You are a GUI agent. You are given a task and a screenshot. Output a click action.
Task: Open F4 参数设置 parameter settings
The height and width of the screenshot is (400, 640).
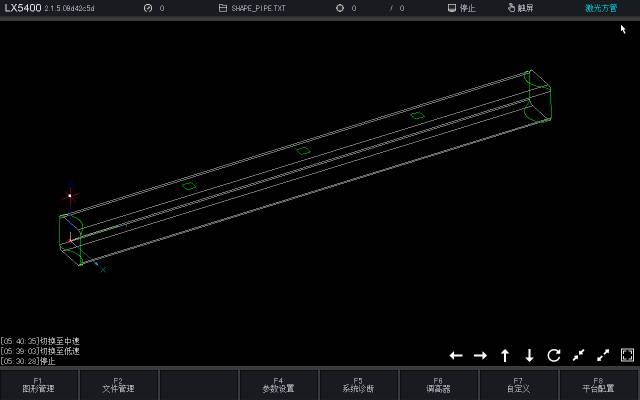(x=278, y=385)
